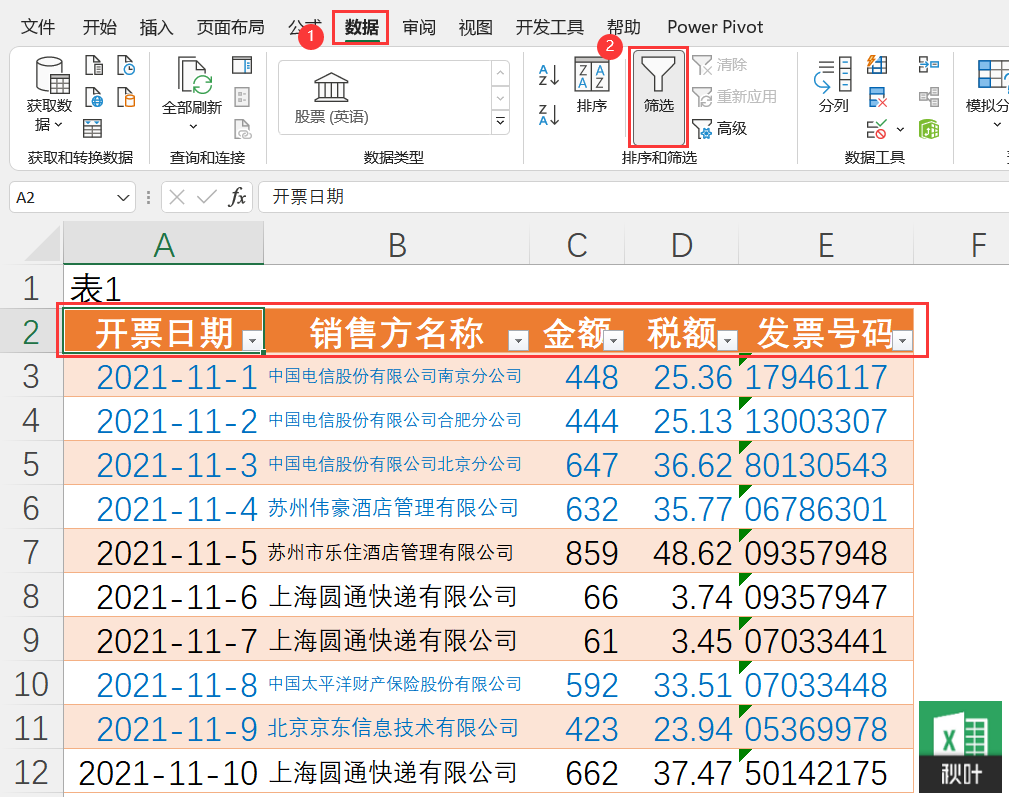
Task: Click the 分列 text to columns icon
Action: pos(833,85)
